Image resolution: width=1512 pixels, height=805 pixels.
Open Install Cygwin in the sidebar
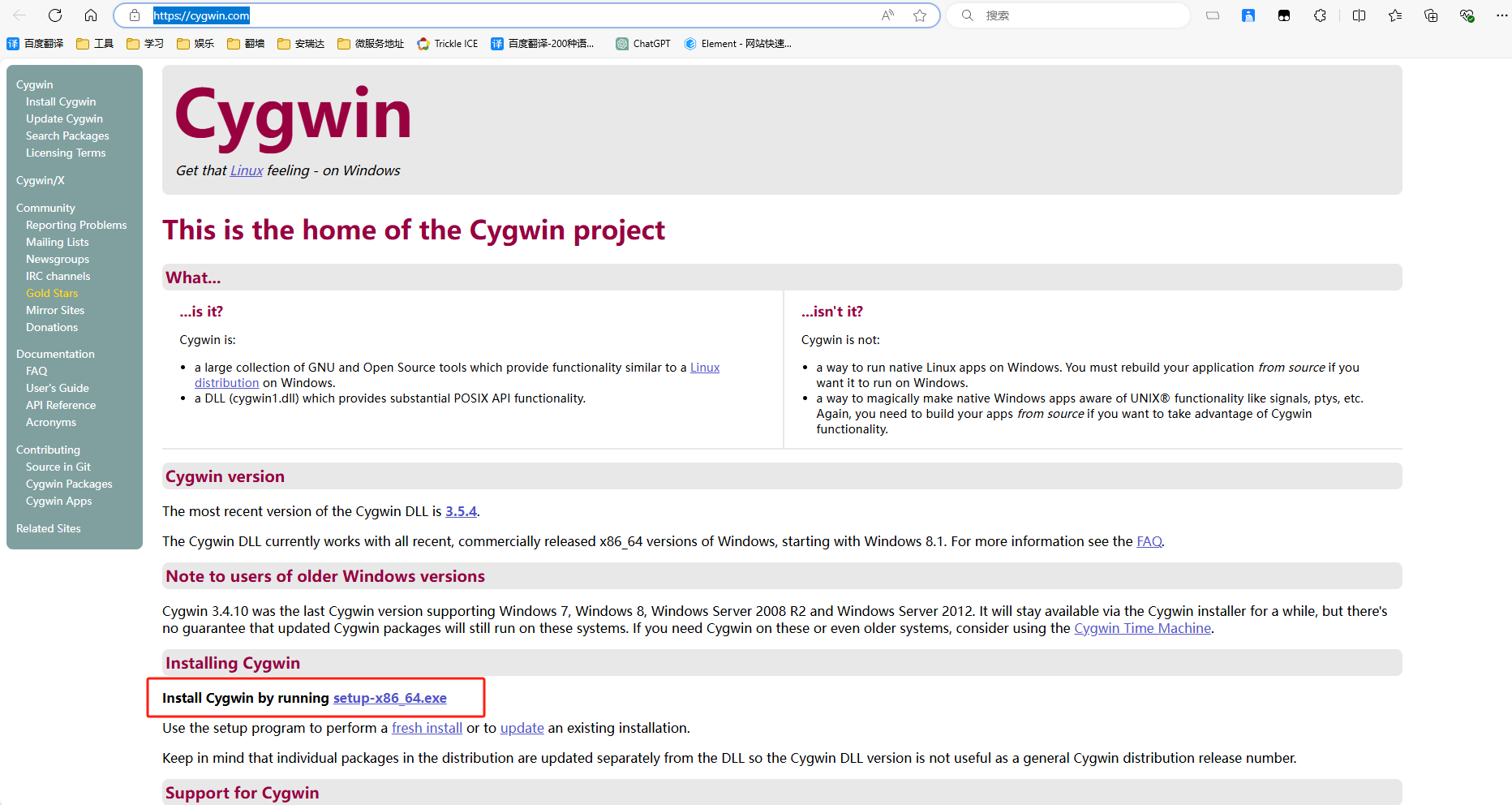(x=61, y=101)
